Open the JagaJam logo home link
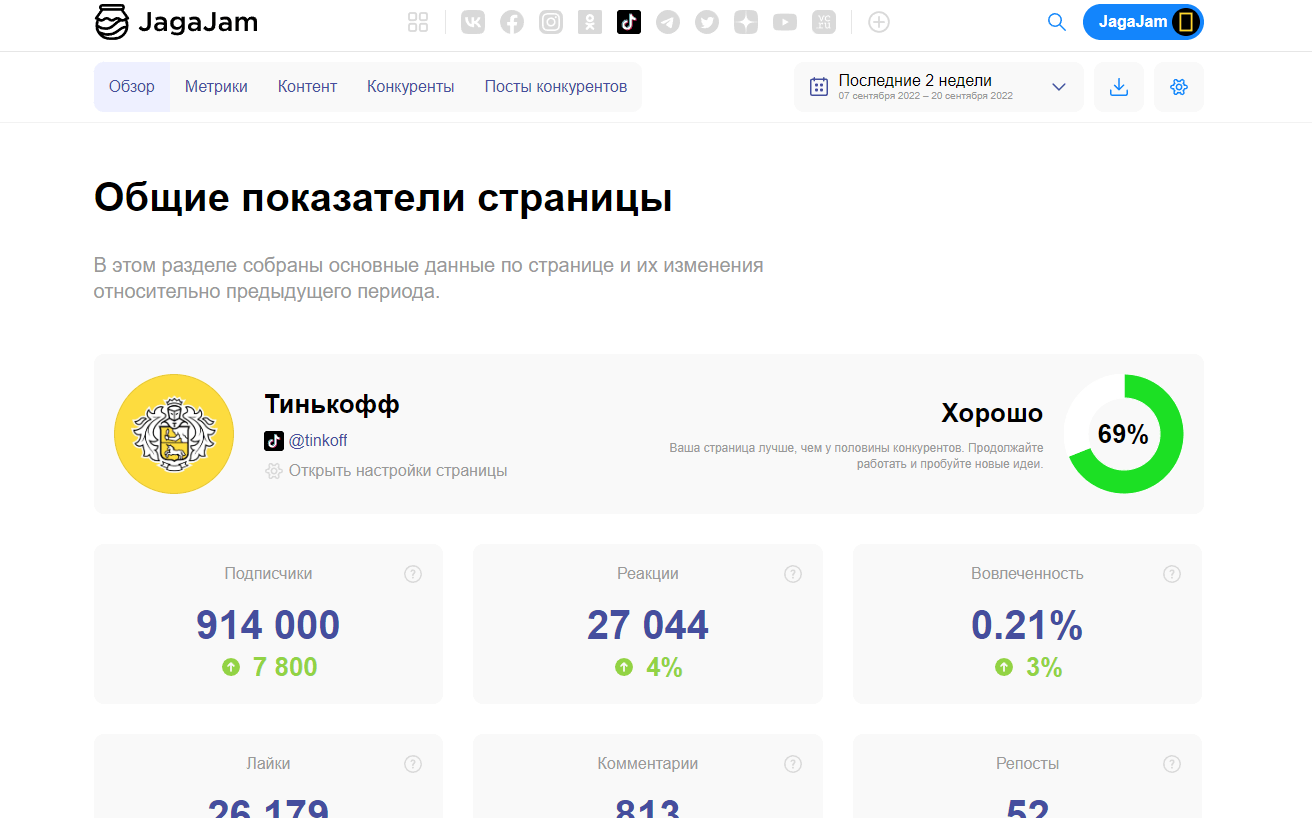The width and height of the screenshot is (1312, 818). [x=176, y=22]
